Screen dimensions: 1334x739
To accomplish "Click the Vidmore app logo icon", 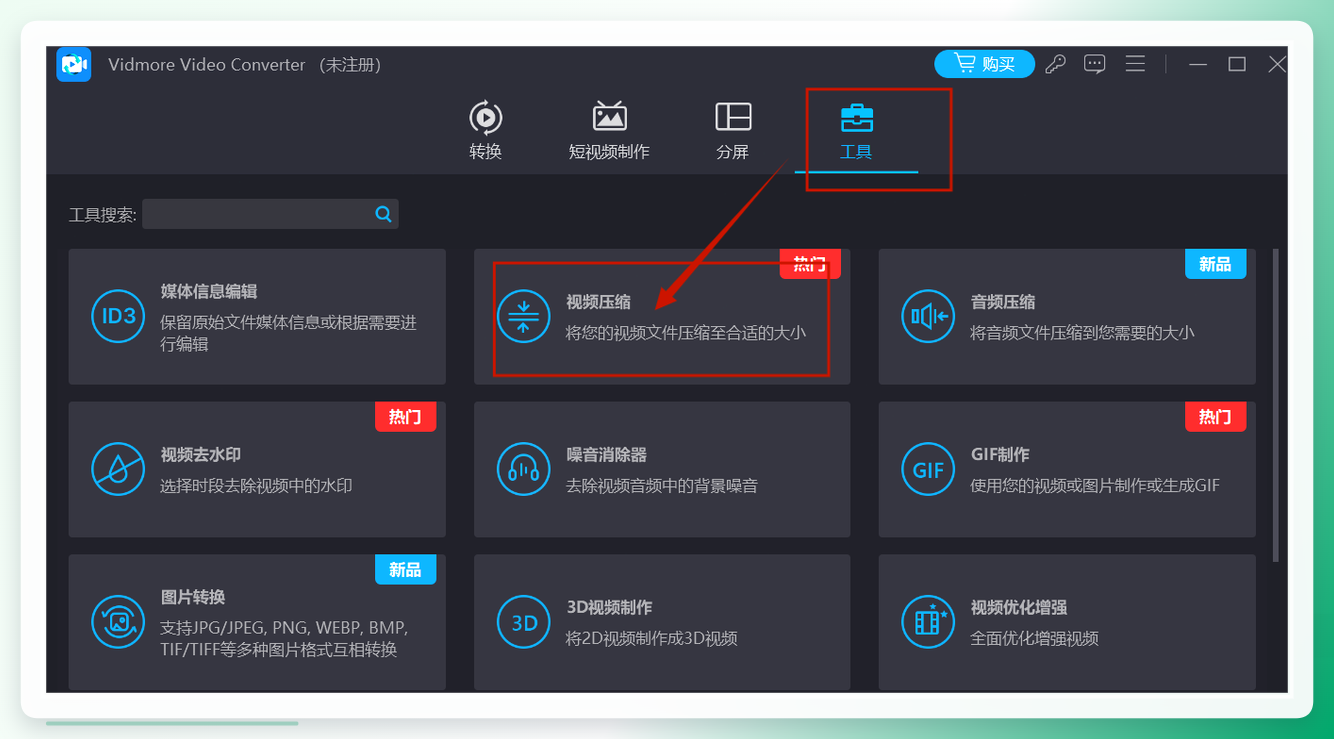I will pos(74,65).
